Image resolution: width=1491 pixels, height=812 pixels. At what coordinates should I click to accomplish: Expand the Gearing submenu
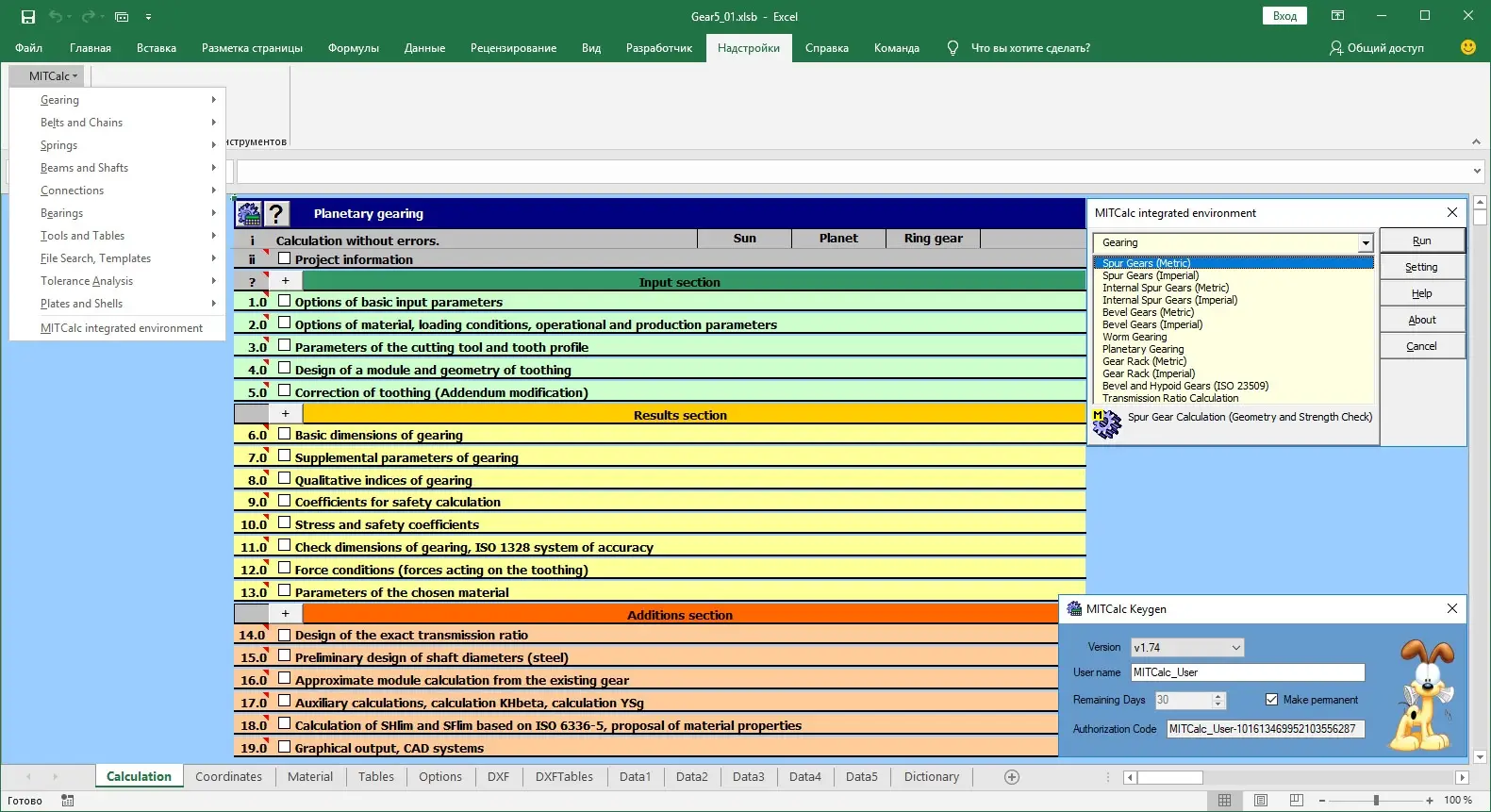coord(118,100)
